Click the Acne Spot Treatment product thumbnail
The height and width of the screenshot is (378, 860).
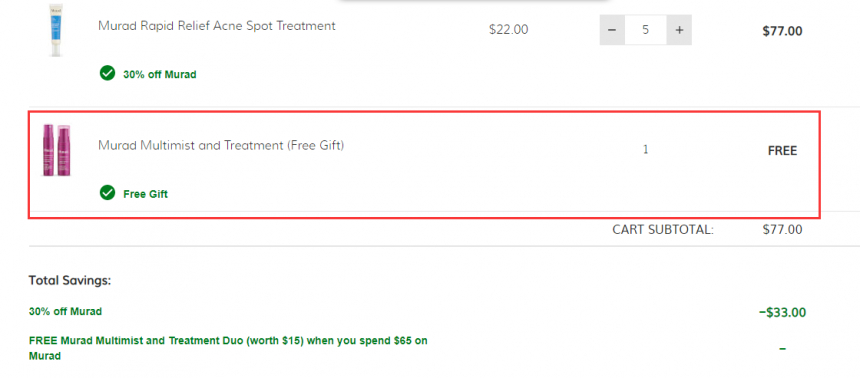coord(55,30)
